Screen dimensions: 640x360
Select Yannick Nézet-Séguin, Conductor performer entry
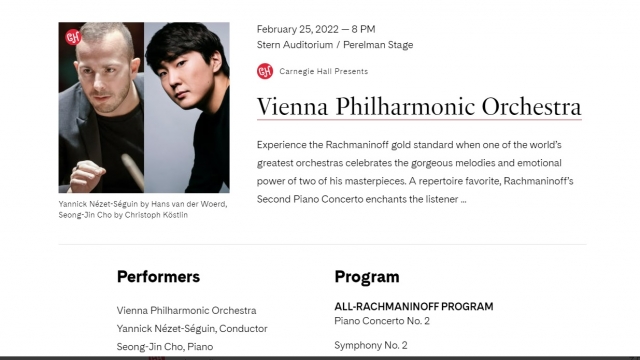192,329
